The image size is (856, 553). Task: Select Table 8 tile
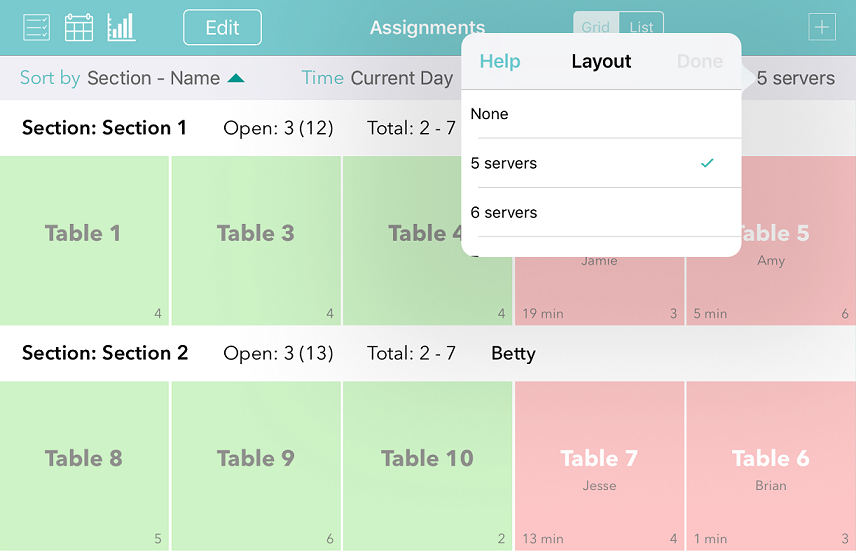coord(84,466)
